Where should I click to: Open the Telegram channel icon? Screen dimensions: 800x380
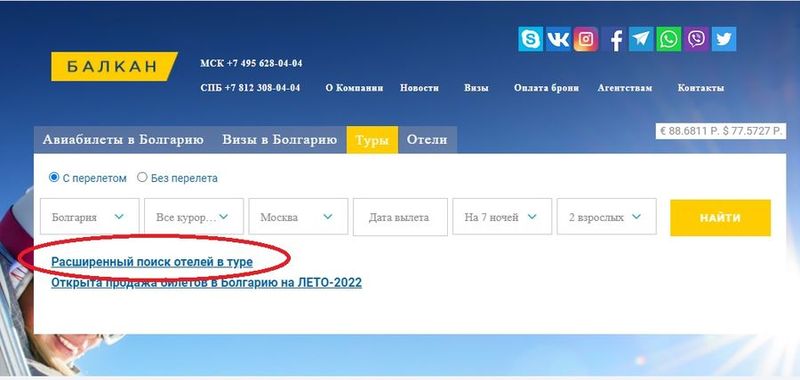641,39
